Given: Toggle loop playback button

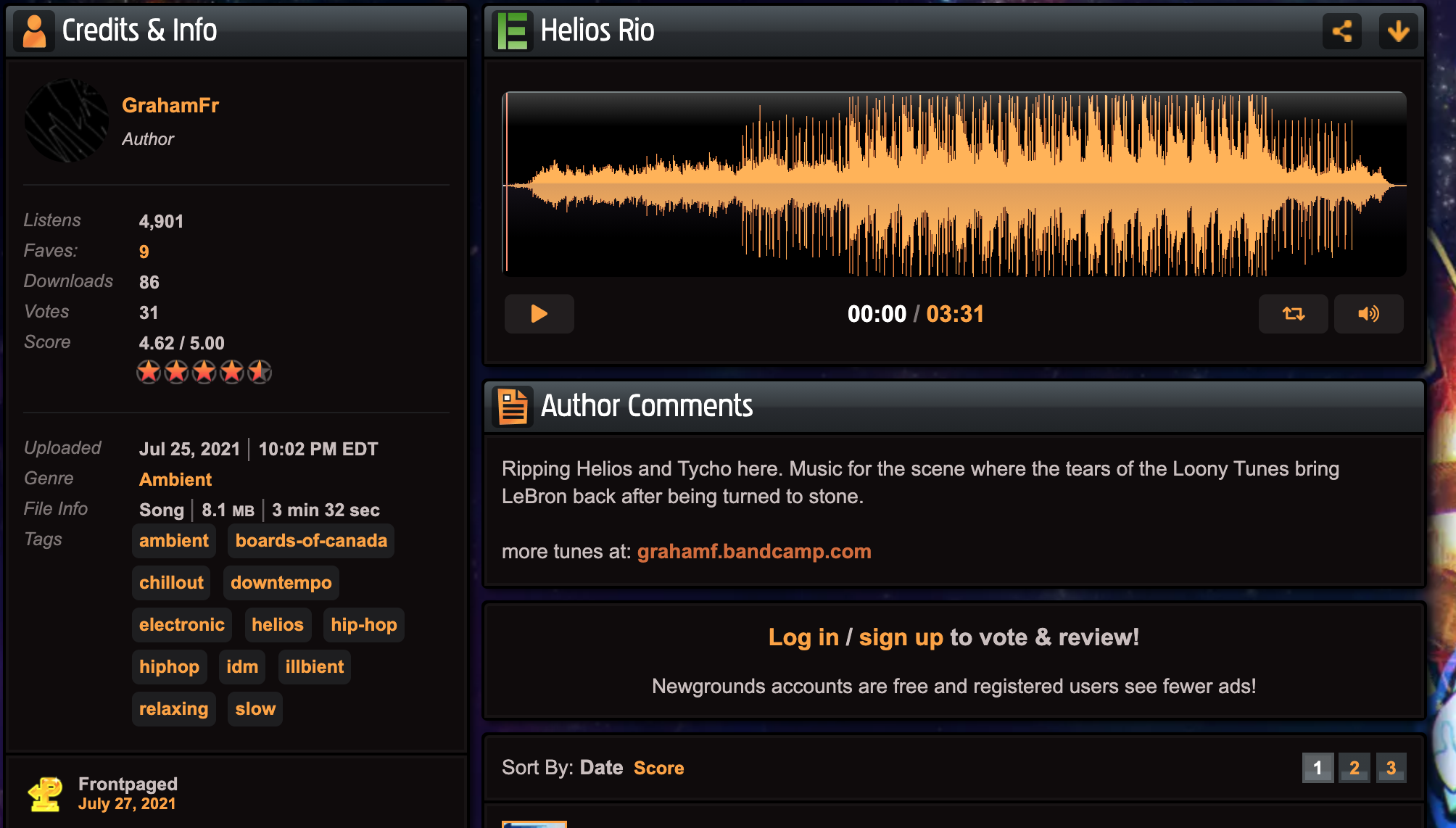Looking at the screenshot, I should click(x=1293, y=314).
